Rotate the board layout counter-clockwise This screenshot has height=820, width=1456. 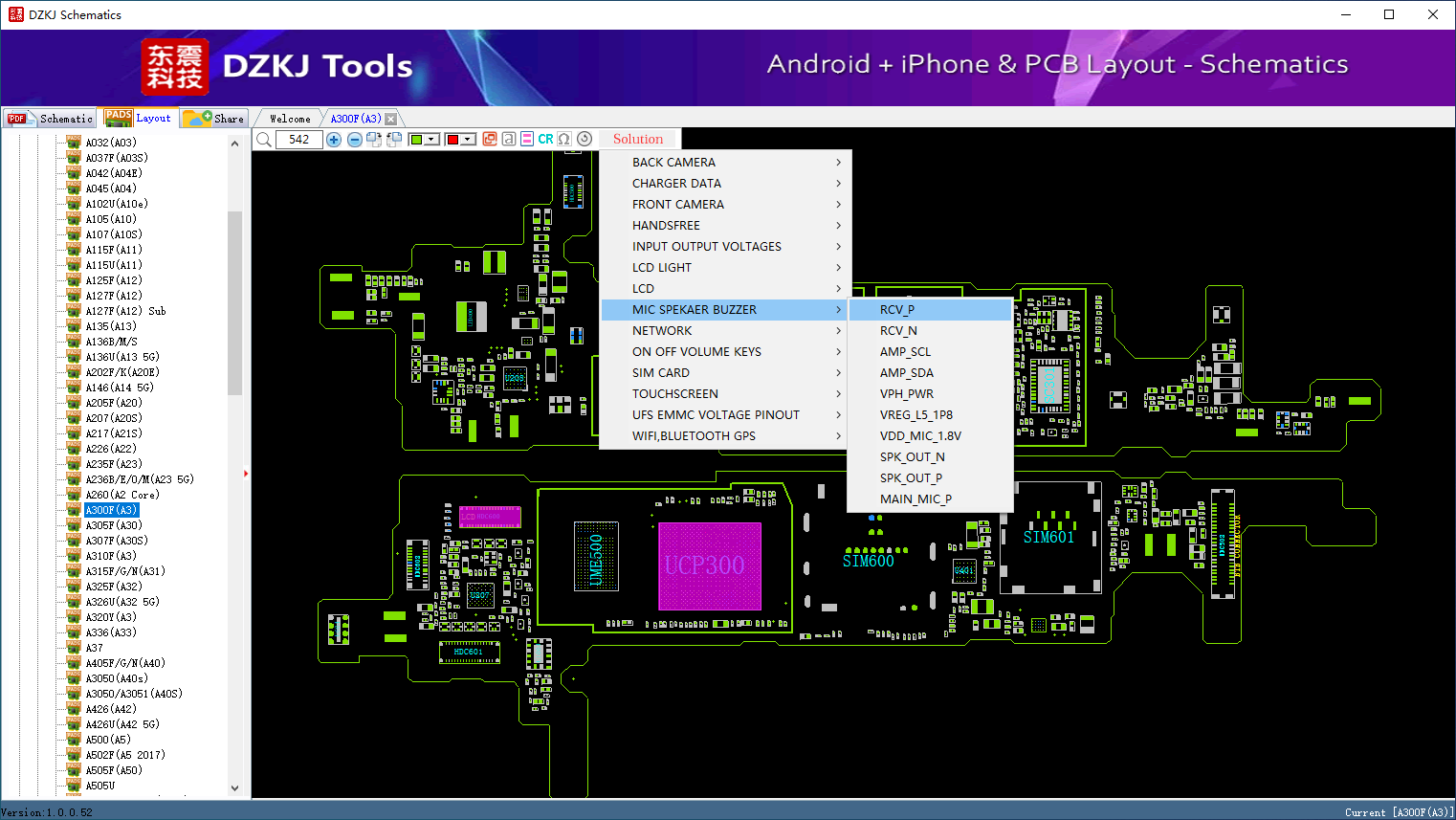click(392, 140)
